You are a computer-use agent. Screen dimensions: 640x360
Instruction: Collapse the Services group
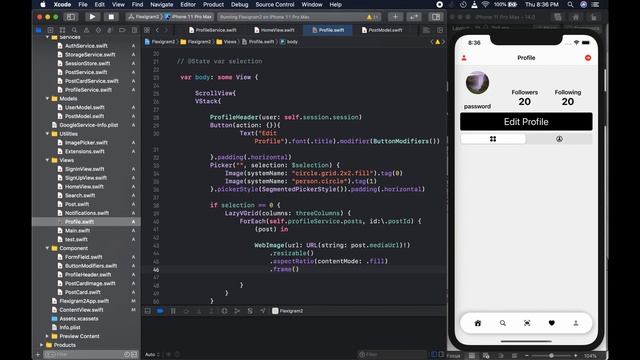(47, 37)
